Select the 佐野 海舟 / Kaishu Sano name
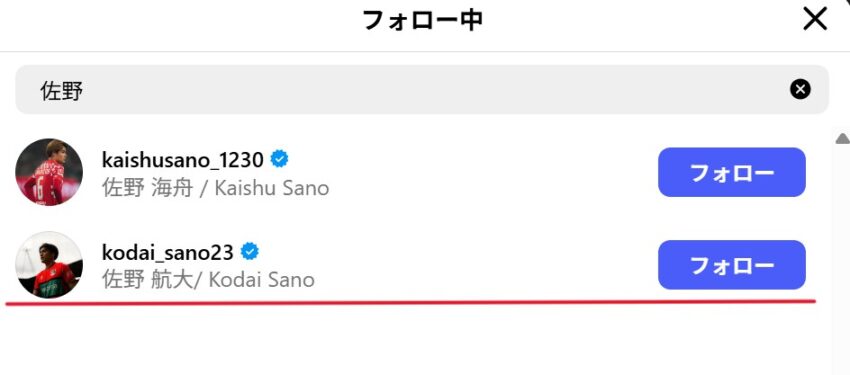The height and width of the screenshot is (375, 850). [x=215, y=189]
